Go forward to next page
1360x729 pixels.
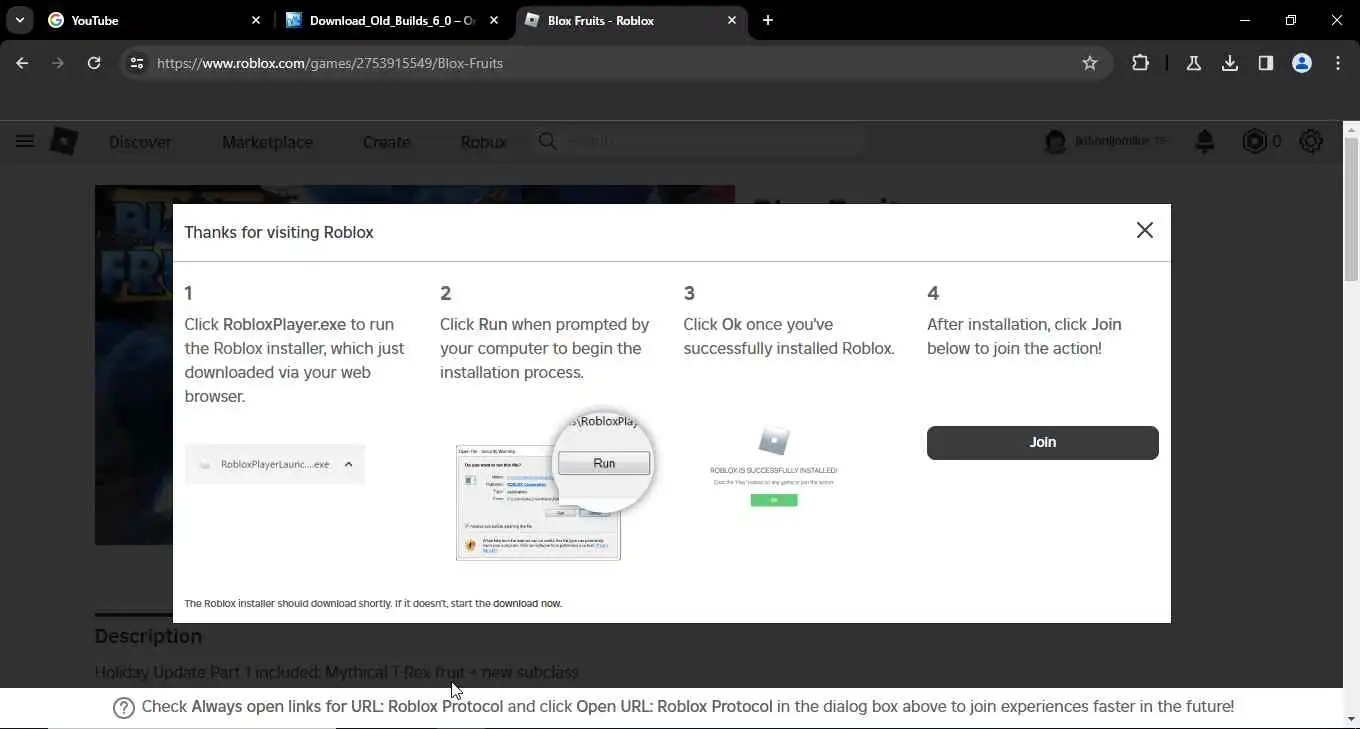click(x=58, y=63)
